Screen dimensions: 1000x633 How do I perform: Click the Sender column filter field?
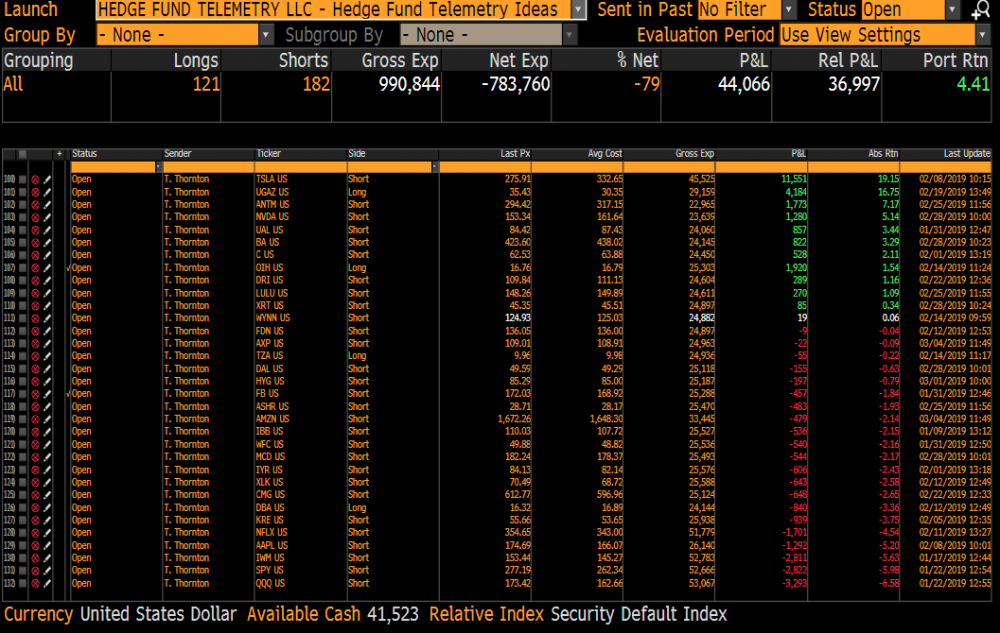tap(209, 167)
